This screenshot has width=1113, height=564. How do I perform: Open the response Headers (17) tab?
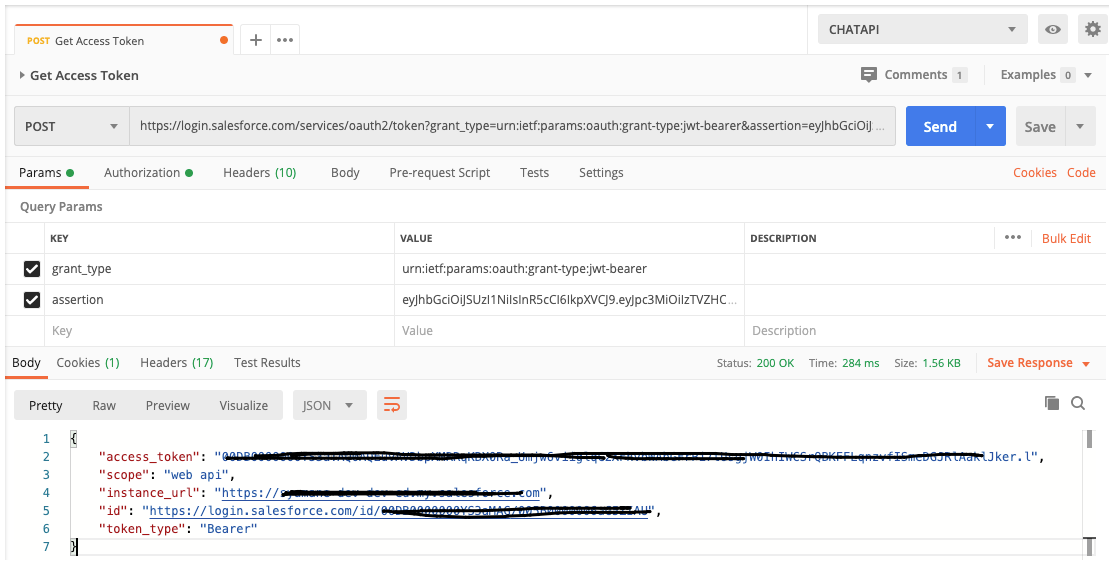coord(176,363)
